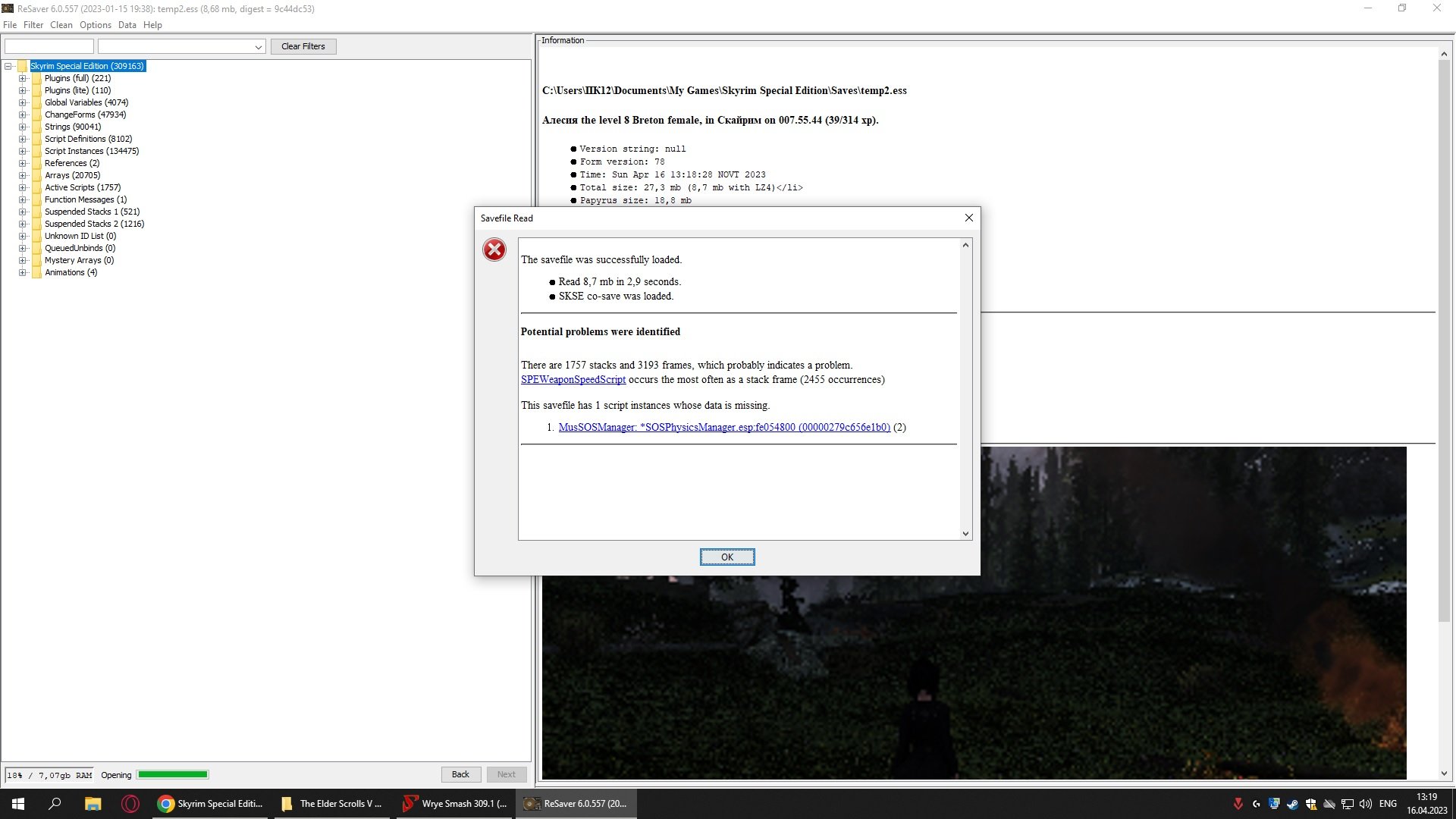Switch to the Wrye Smash taskbar button
The height and width of the screenshot is (819, 1456).
click(x=455, y=804)
